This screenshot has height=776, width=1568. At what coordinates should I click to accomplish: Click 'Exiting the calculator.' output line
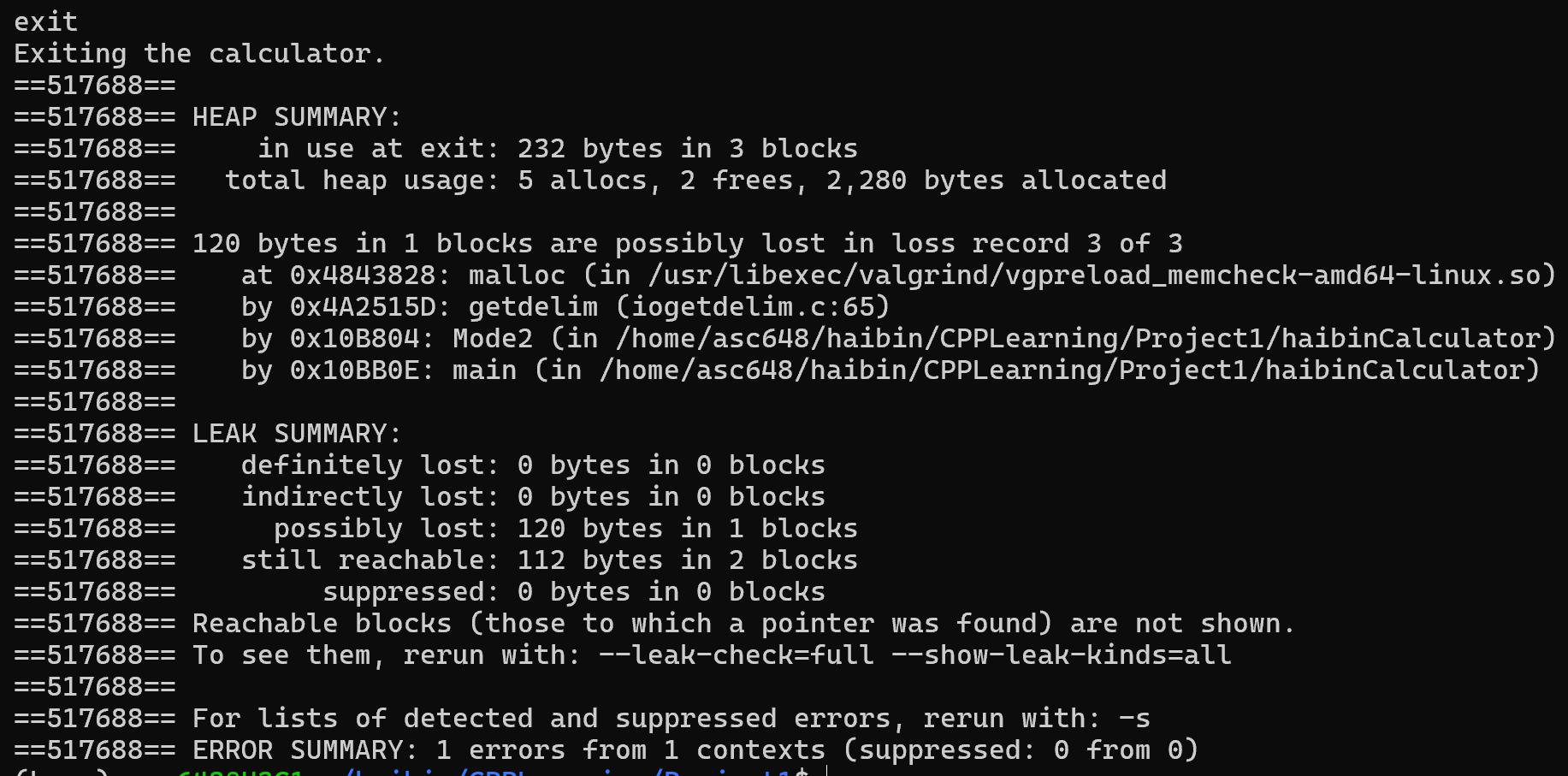[x=199, y=53]
